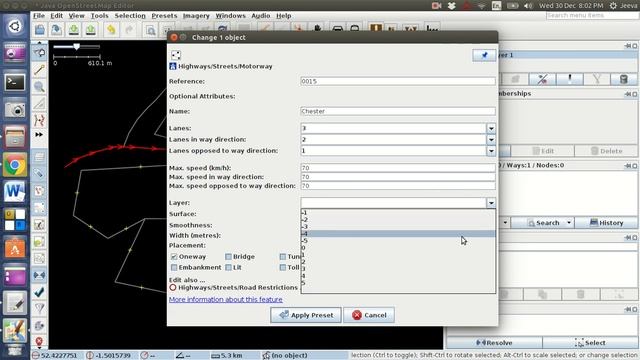Click the map zoom slider handle

click(x=76, y=47)
